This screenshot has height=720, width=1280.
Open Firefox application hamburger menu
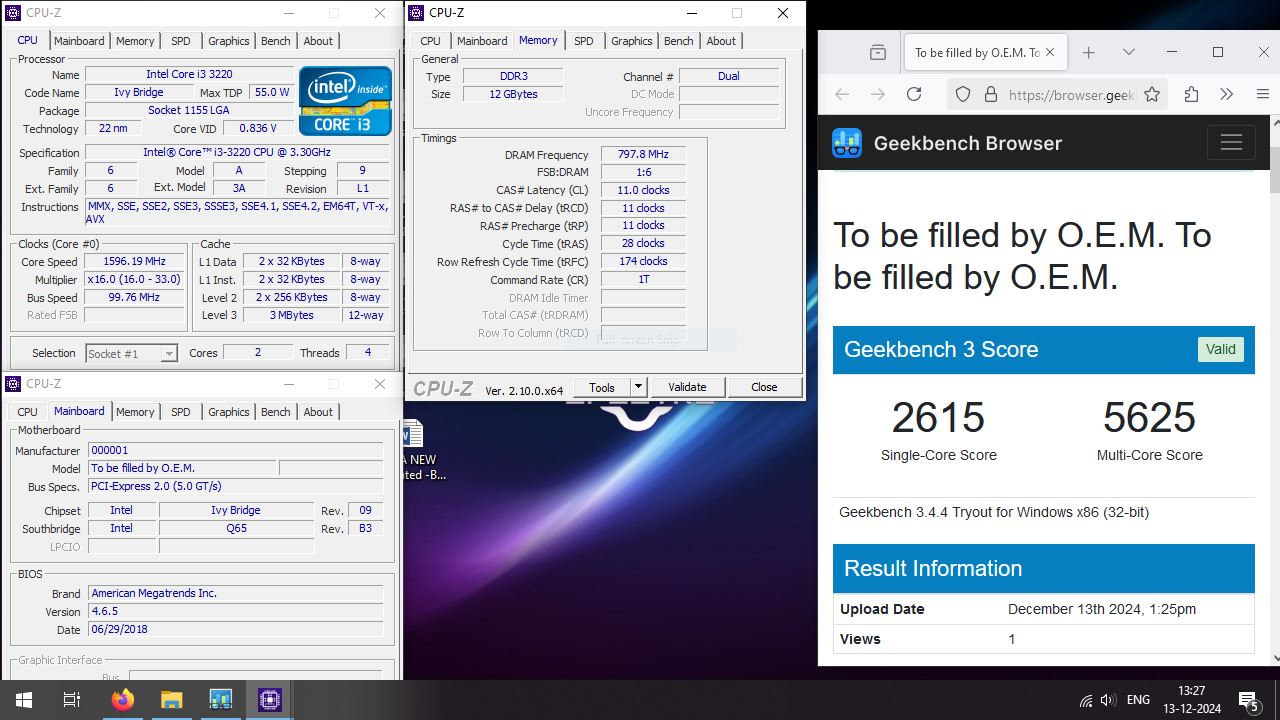pos(1263,94)
